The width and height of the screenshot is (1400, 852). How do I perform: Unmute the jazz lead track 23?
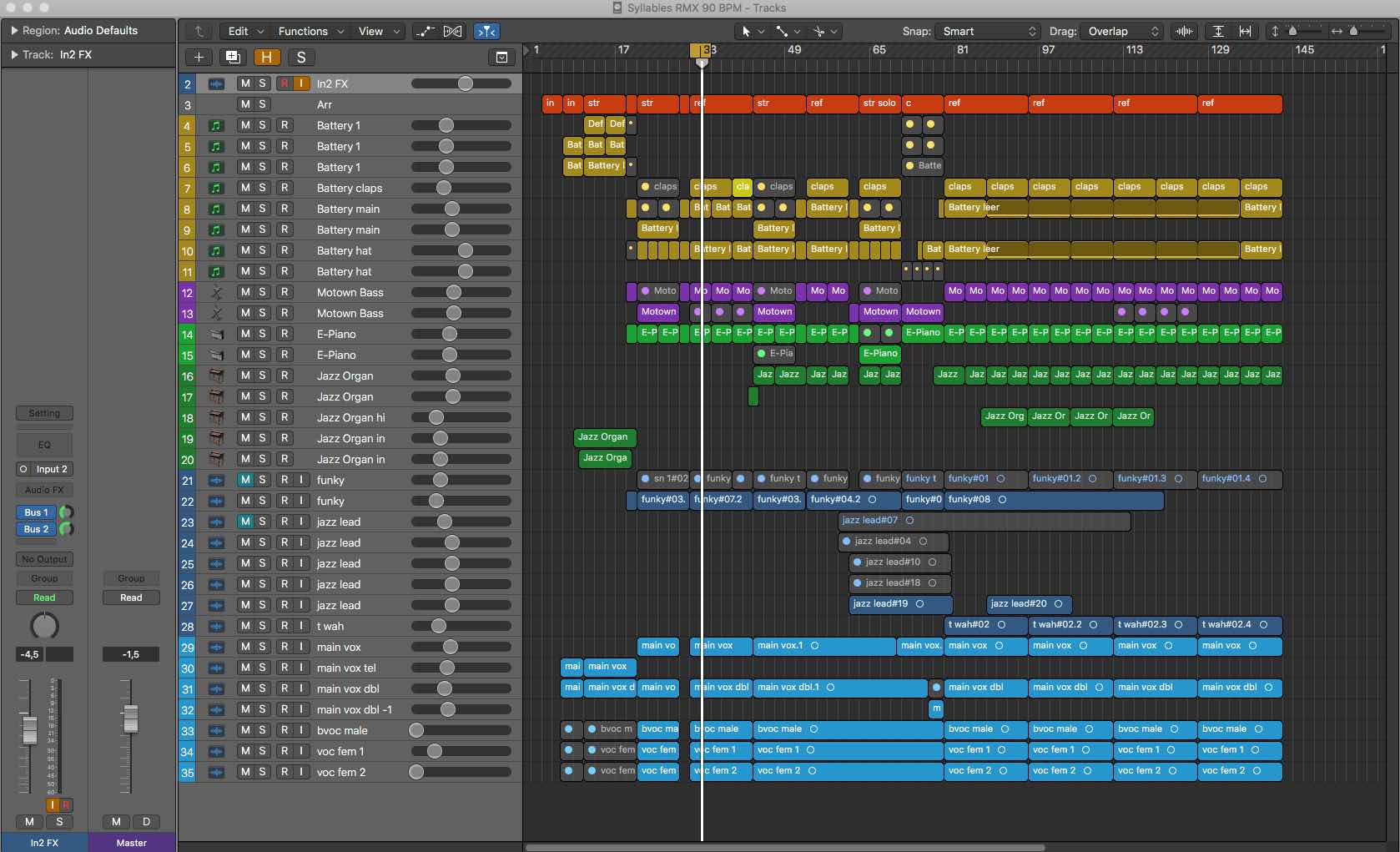pyautogui.click(x=245, y=522)
